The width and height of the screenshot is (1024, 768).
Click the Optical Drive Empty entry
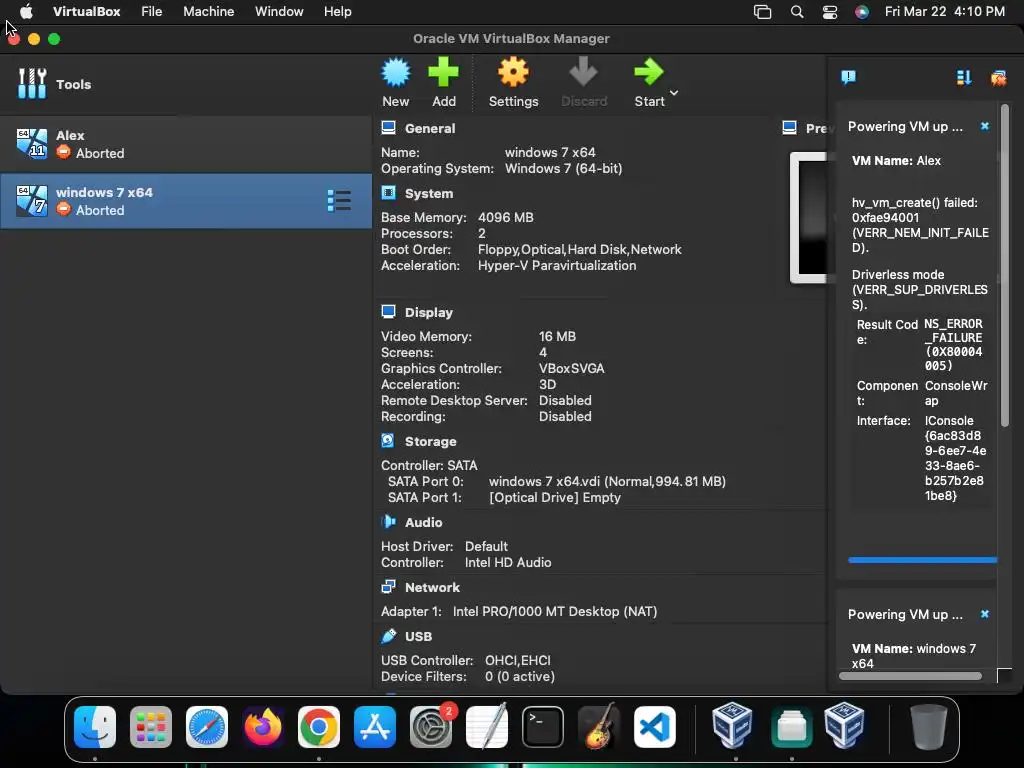click(554, 498)
